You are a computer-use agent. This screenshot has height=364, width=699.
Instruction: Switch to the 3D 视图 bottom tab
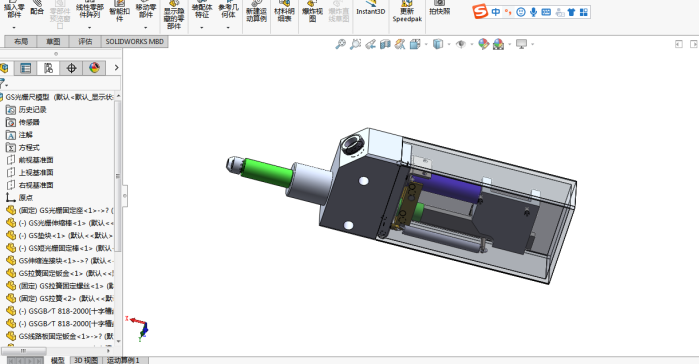86,360
